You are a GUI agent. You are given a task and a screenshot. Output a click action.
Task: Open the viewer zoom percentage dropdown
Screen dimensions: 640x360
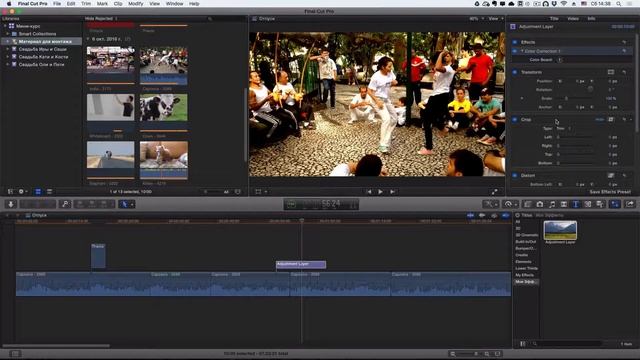click(x=476, y=19)
